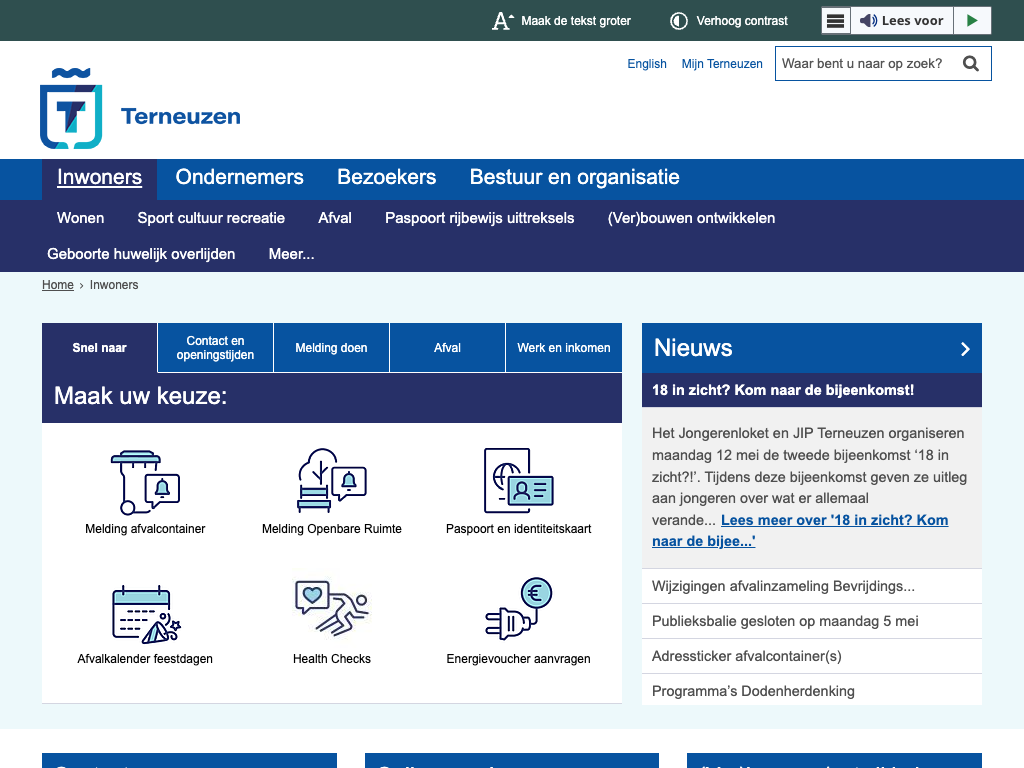Open Paspoort en identiteitskaart icon
This screenshot has width=1024, height=768.
click(518, 482)
